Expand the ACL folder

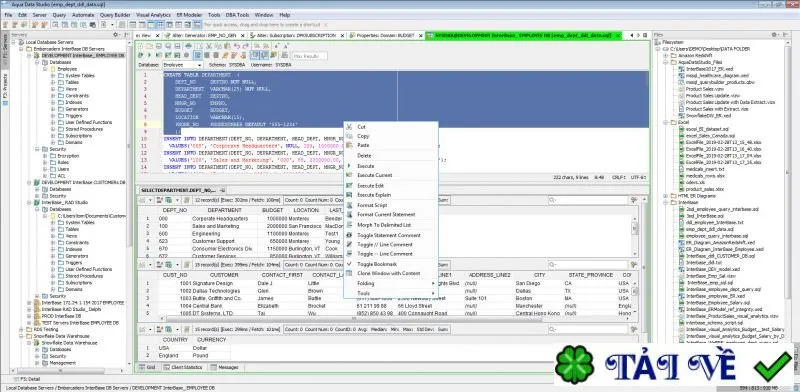(45, 176)
